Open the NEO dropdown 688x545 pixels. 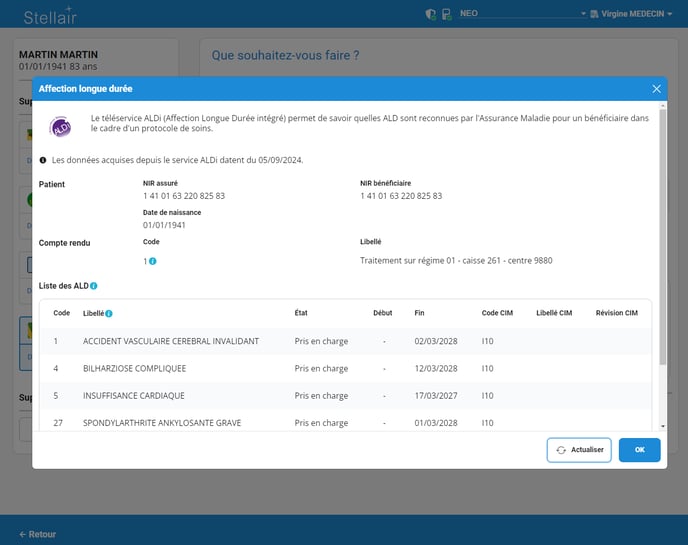click(x=522, y=14)
